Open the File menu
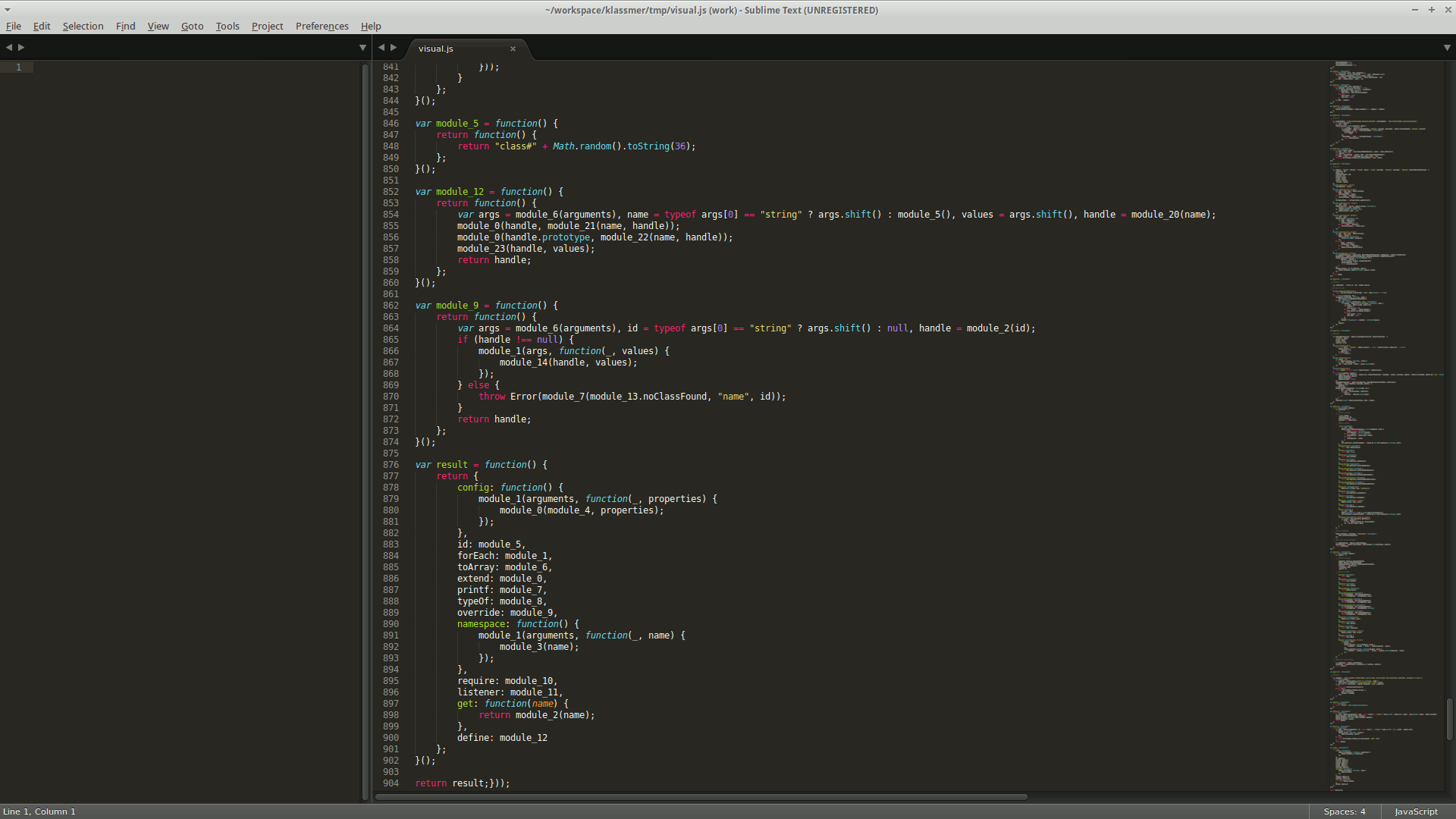 pyautogui.click(x=14, y=26)
